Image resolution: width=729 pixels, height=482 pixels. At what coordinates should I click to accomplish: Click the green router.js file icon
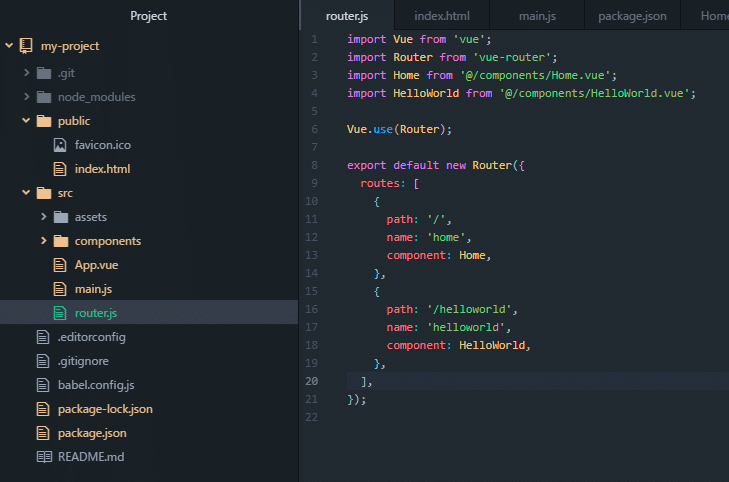pyautogui.click(x=60, y=313)
